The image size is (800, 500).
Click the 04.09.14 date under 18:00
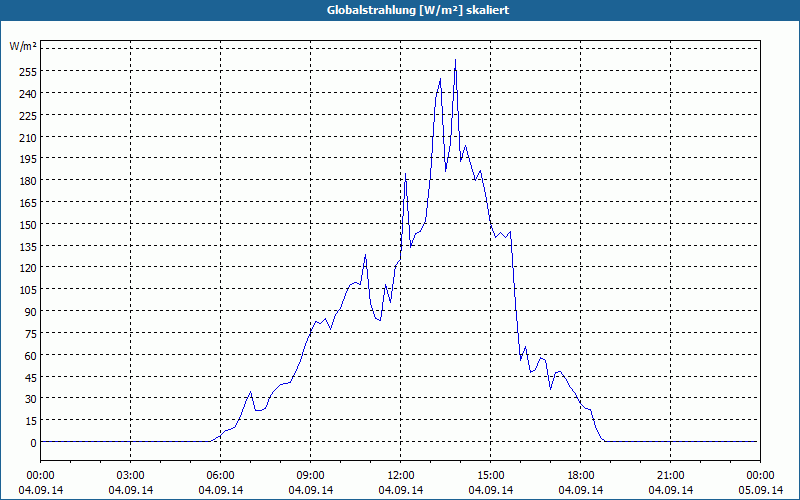click(x=581, y=490)
